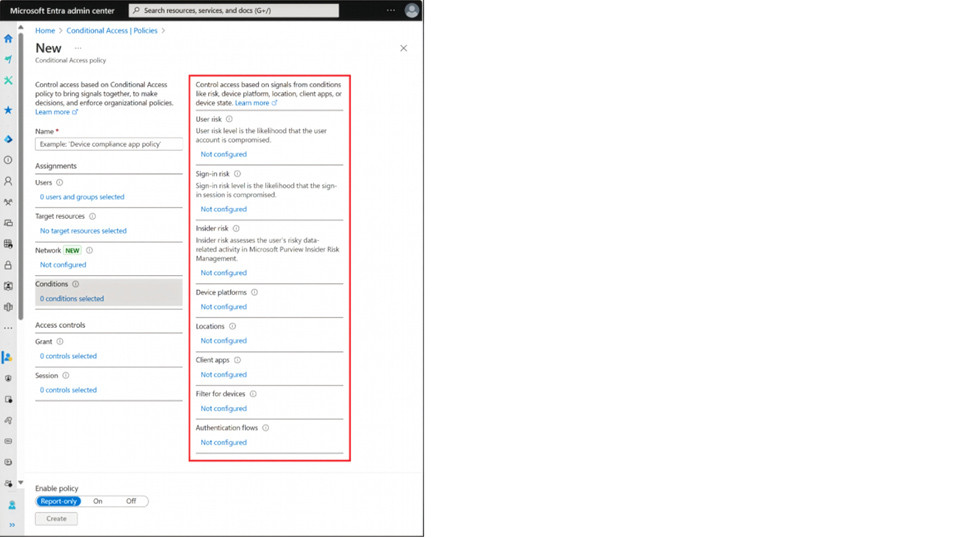Open the ellipsis menu beside New title
Image resolution: width=980 pixels, height=538 pixels.
(78, 48)
